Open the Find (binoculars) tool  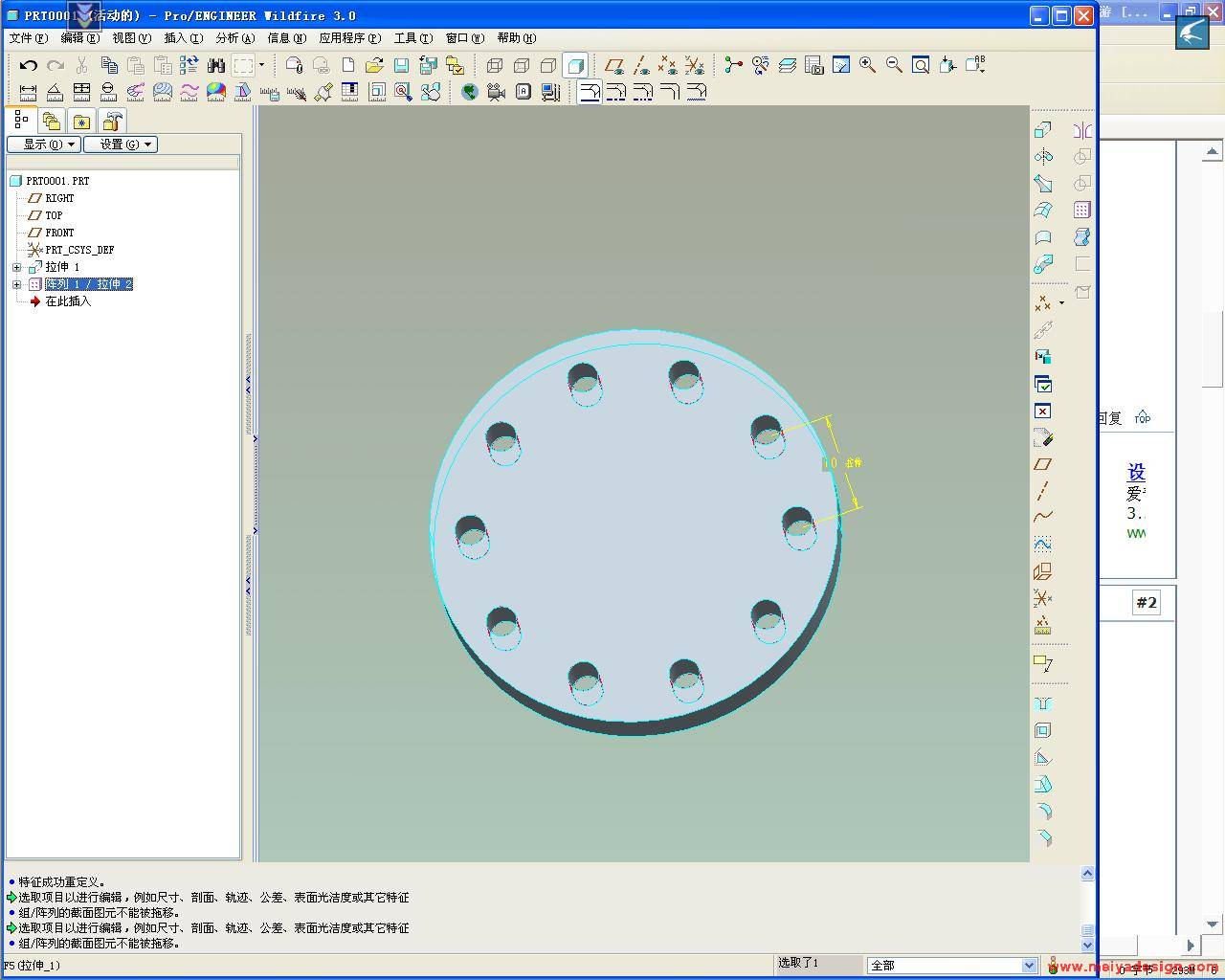[x=216, y=65]
